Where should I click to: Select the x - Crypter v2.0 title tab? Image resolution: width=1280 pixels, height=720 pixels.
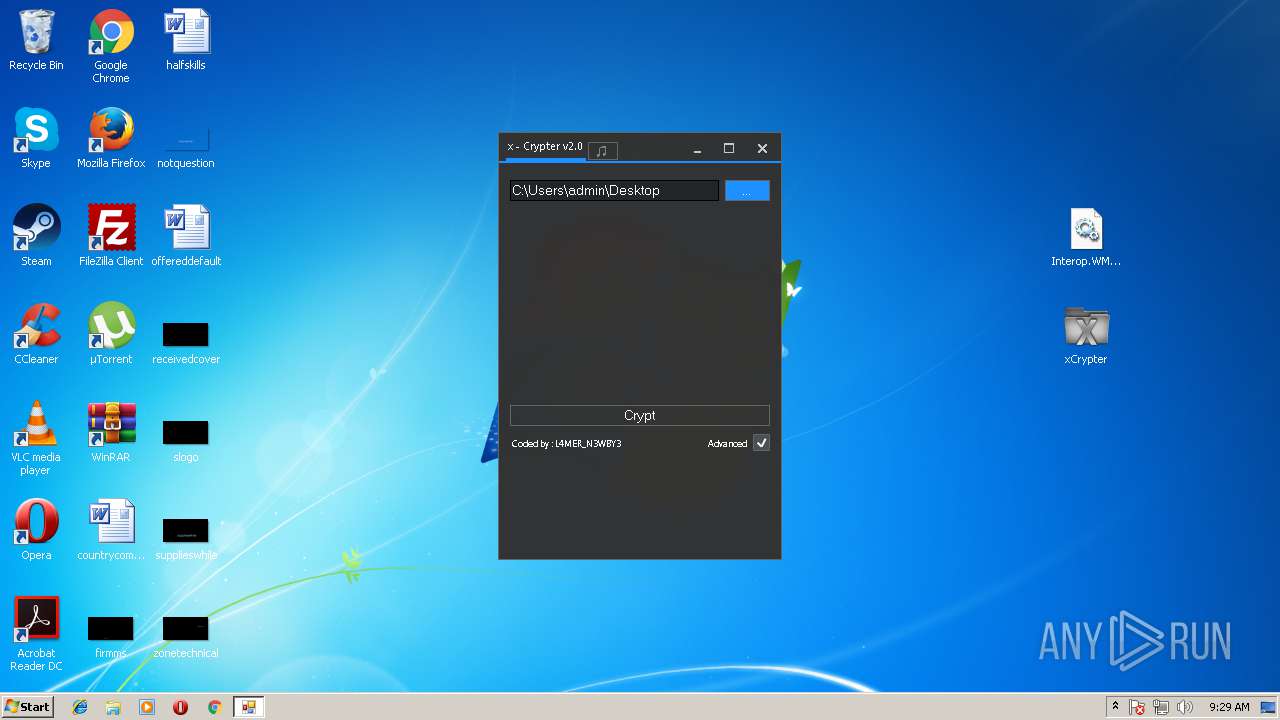coord(544,147)
